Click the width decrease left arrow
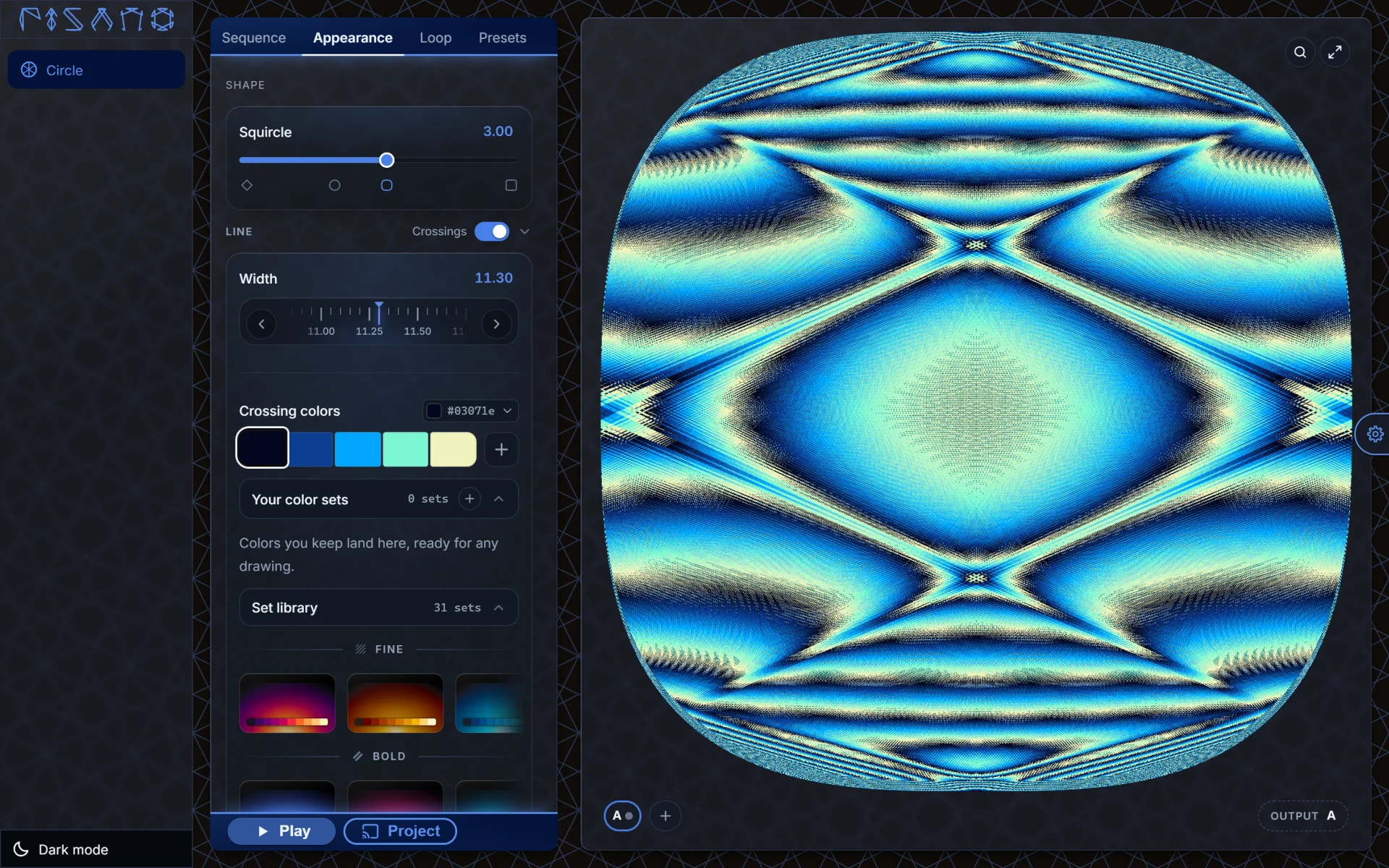 pos(262,324)
